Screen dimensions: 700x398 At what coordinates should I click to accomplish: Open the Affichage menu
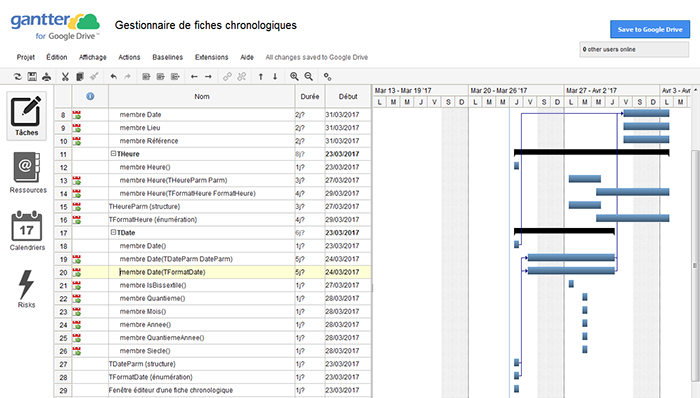click(92, 57)
